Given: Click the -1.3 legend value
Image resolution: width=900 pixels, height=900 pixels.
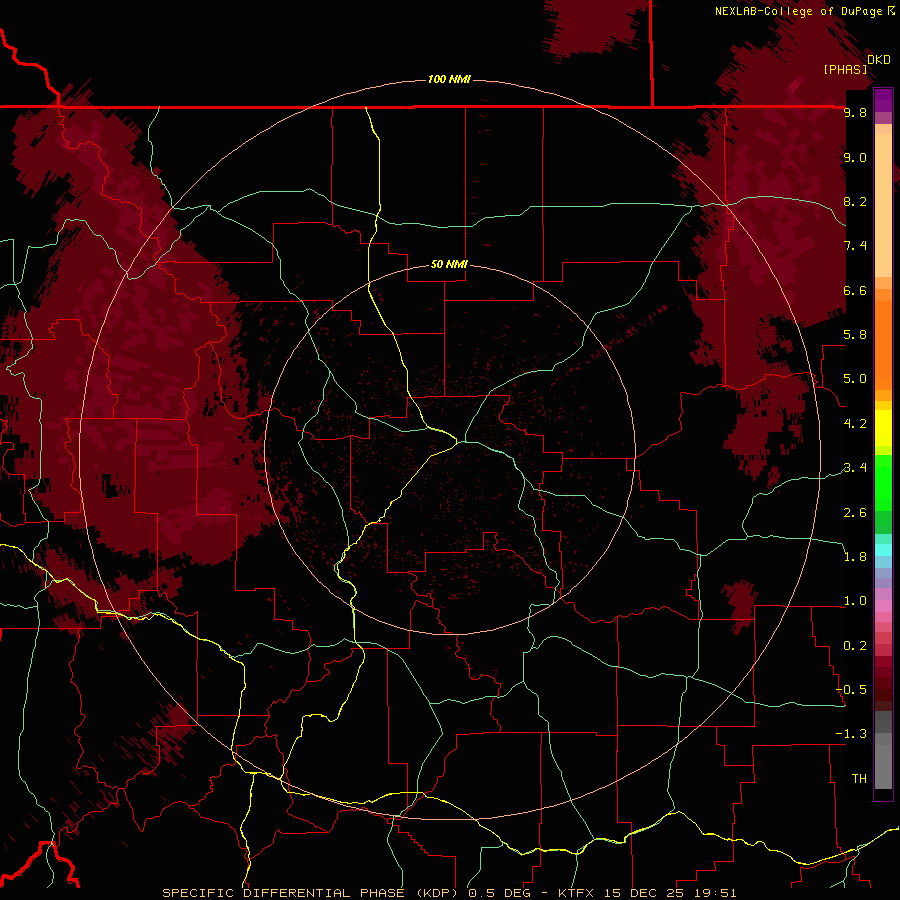Looking at the screenshot, I should click(852, 734).
